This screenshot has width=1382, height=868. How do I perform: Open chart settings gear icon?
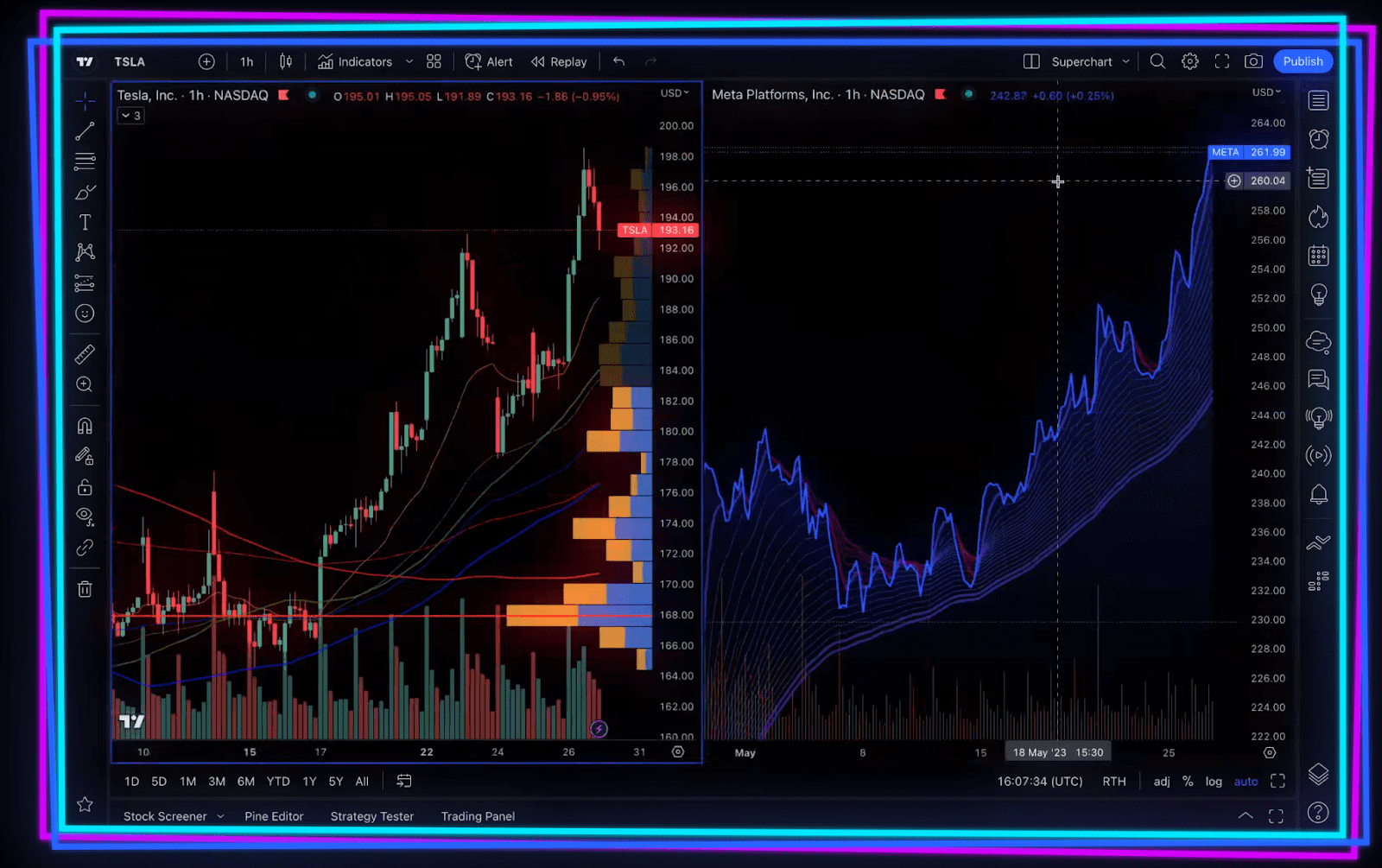[1190, 61]
